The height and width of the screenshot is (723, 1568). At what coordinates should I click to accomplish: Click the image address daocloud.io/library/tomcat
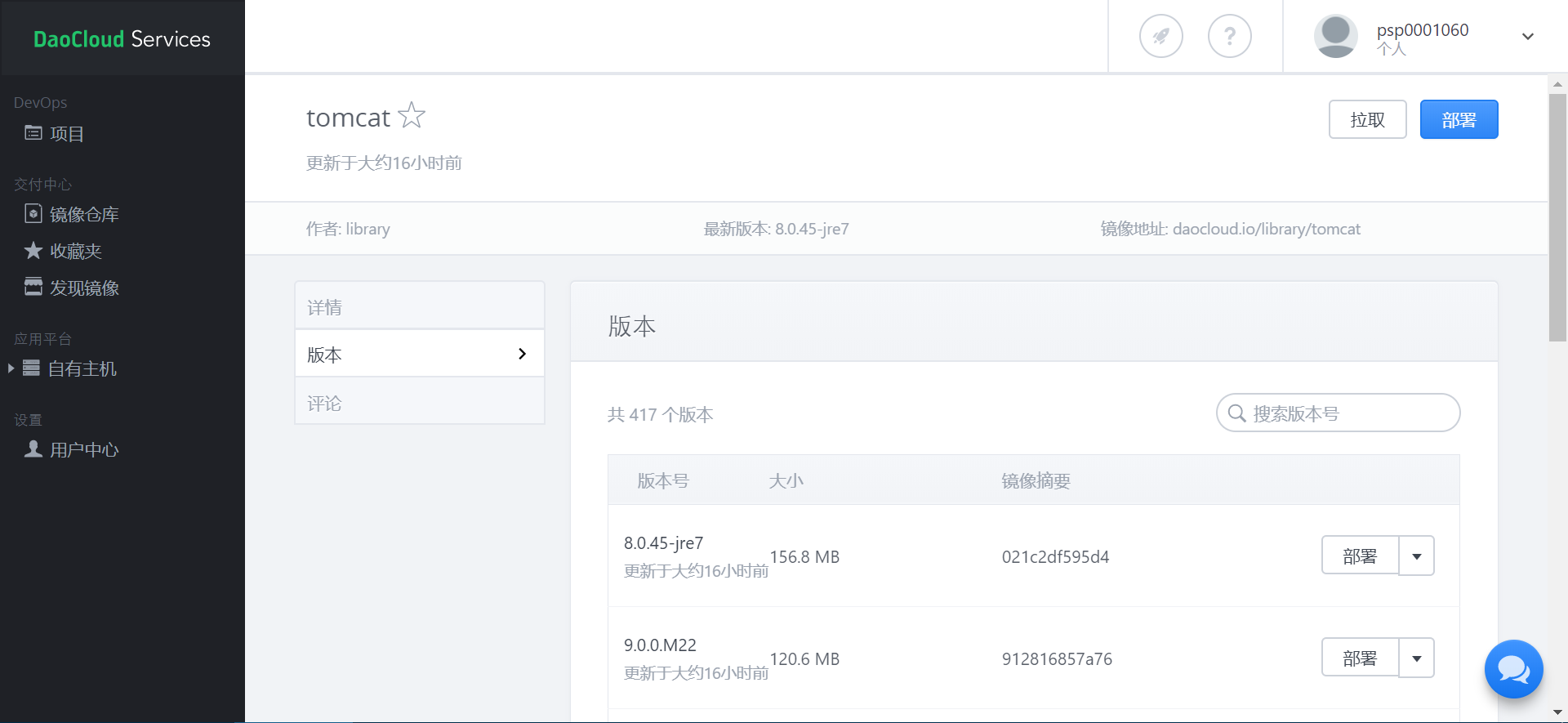1267,229
